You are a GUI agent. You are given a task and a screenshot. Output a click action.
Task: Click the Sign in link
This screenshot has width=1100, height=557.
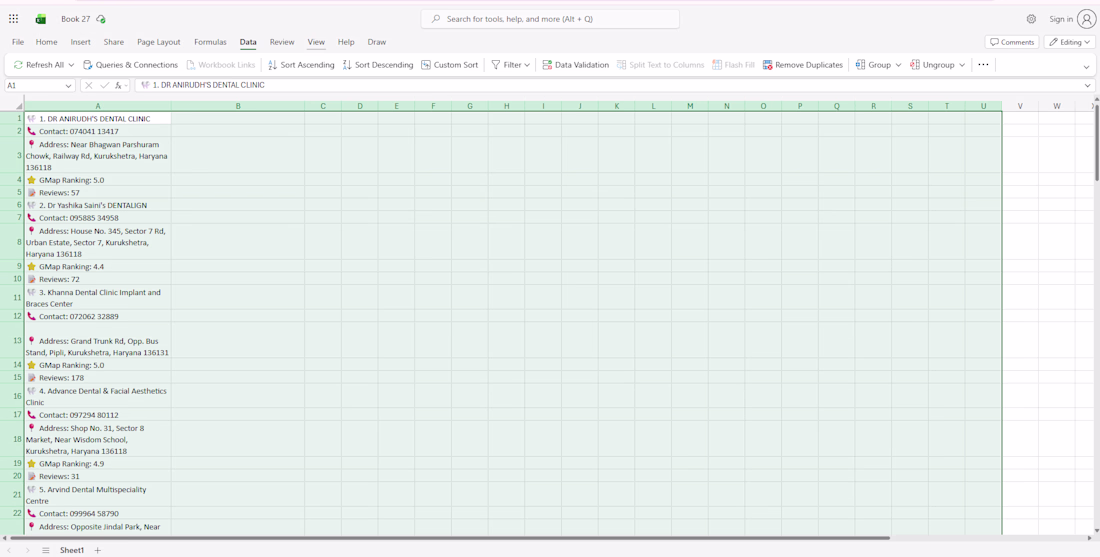coord(1061,19)
